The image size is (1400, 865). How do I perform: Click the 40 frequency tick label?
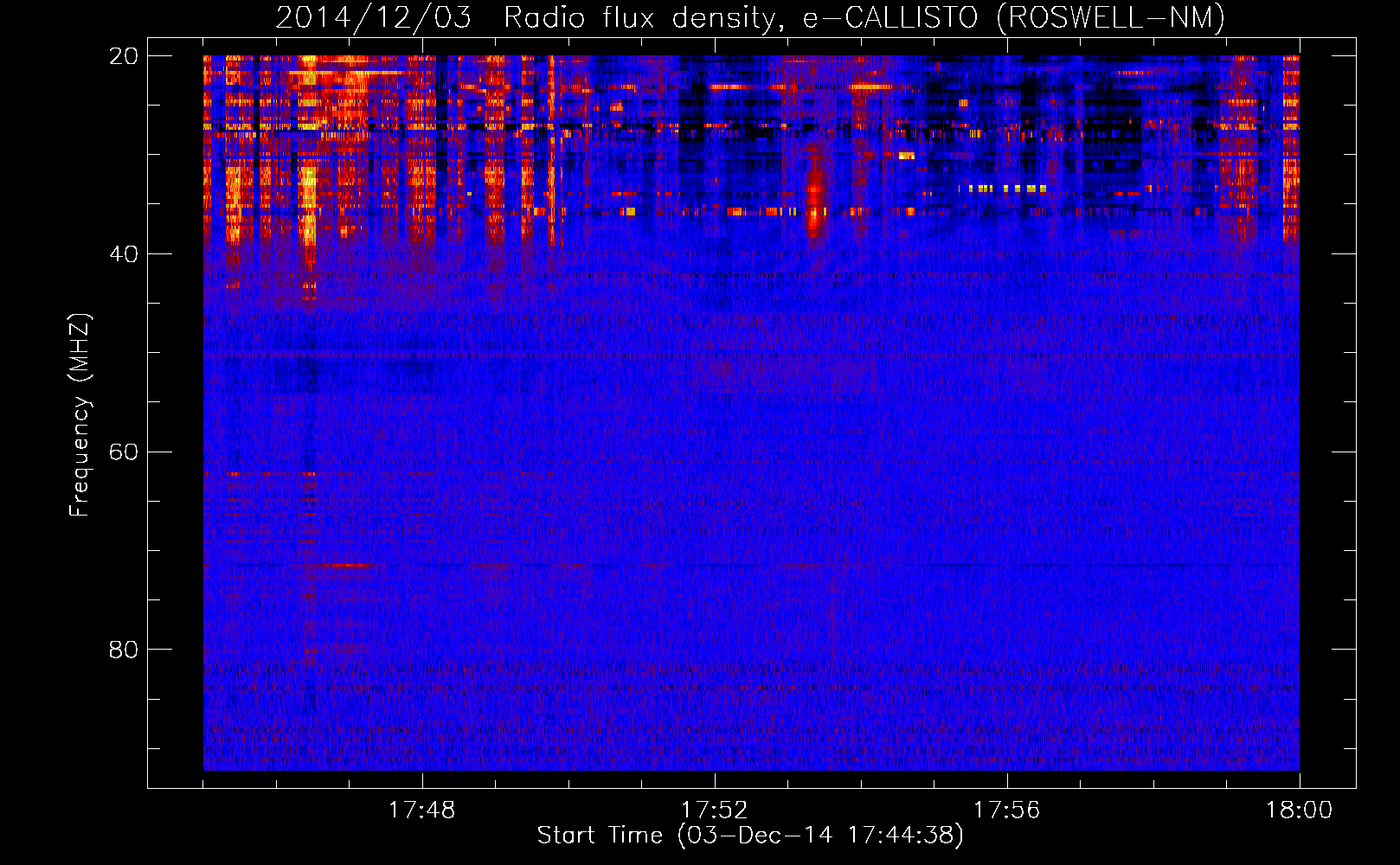[x=123, y=254]
